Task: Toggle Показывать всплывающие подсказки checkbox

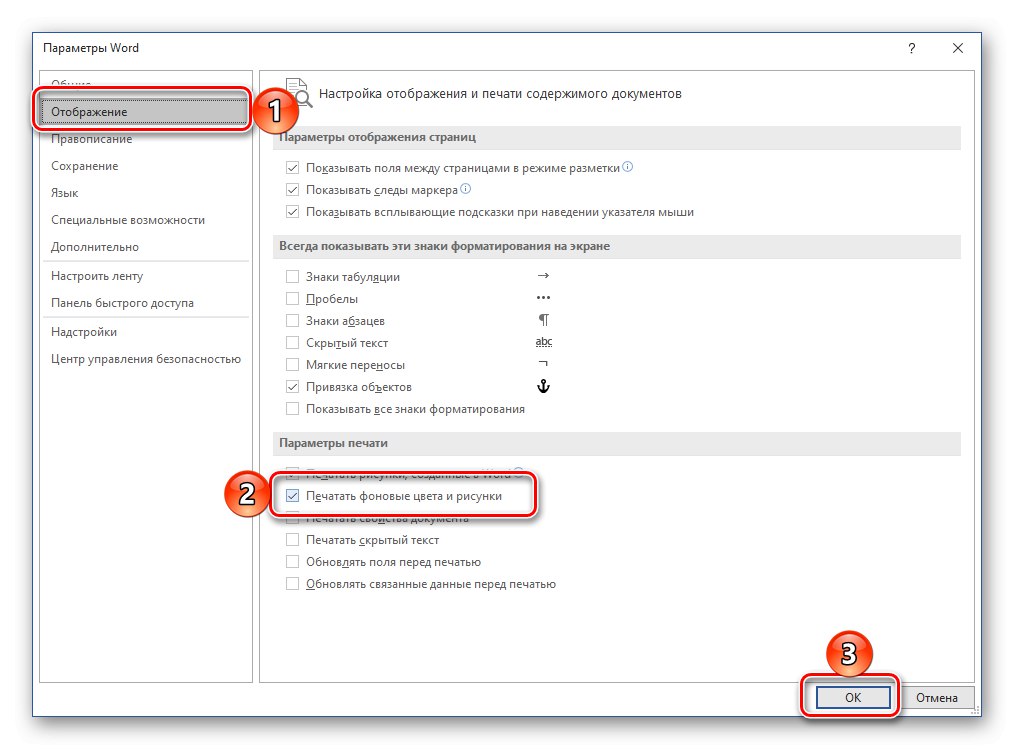Action: coord(292,212)
